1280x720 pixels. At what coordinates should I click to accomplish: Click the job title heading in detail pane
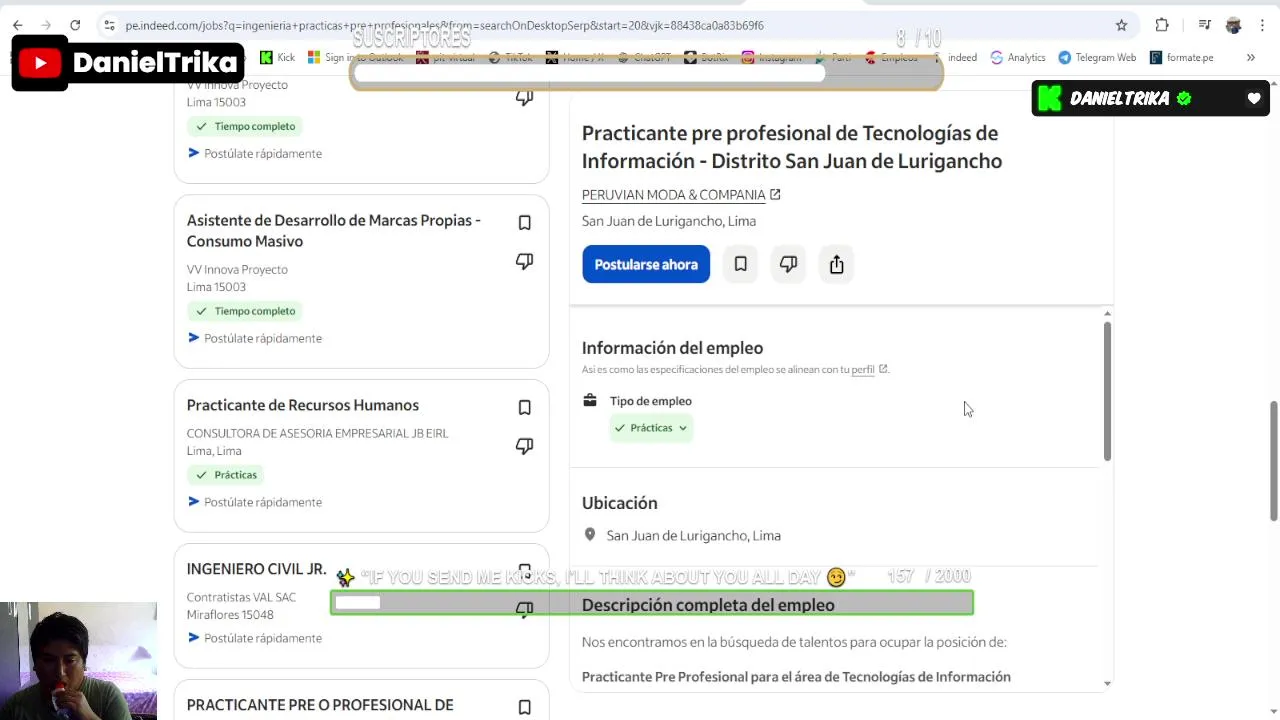(792, 147)
